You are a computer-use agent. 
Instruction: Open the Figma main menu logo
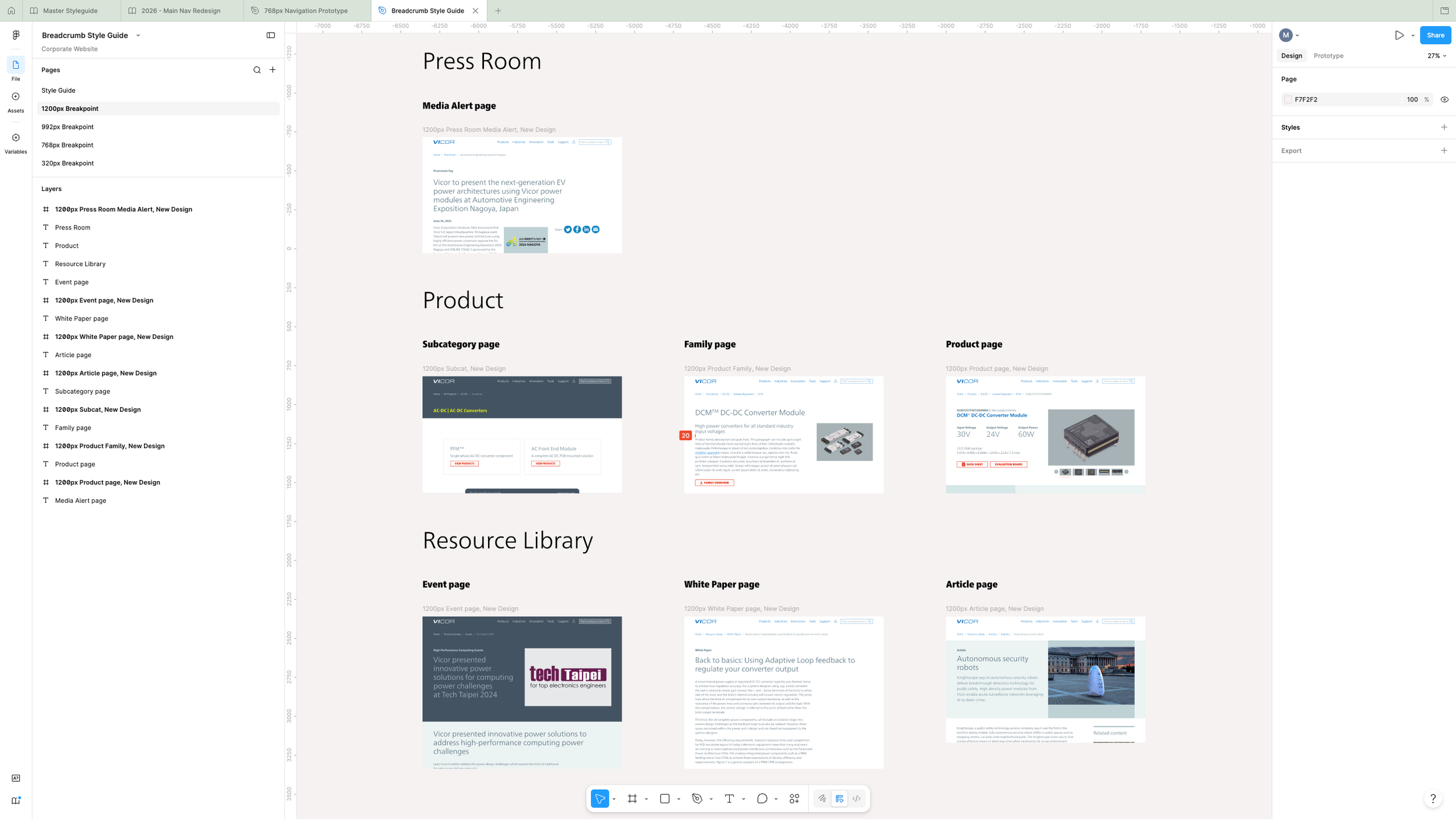[16, 35]
